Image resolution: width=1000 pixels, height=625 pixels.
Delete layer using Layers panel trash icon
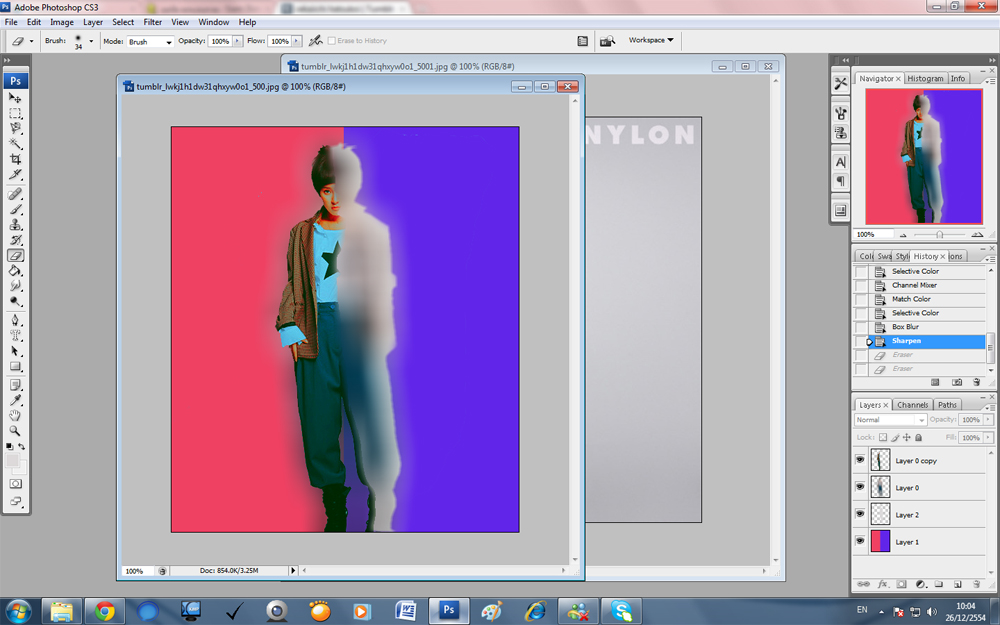(x=976, y=583)
